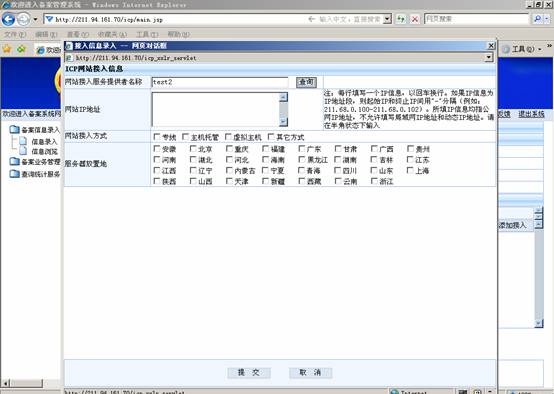Open the 备案信息录入 folder icon
This screenshot has height=394, width=554.
(14, 129)
